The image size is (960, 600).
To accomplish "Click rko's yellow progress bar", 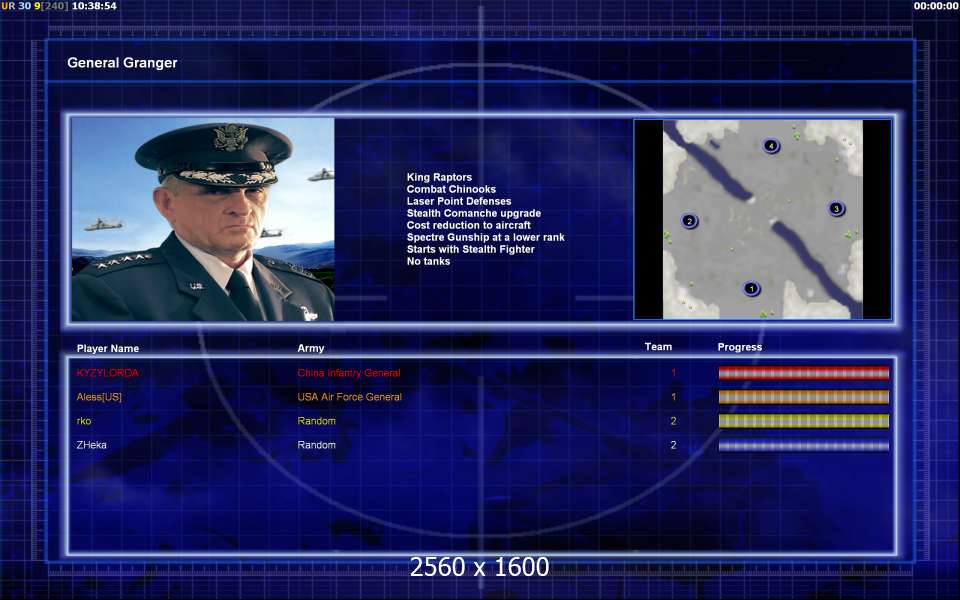I will point(803,421).
